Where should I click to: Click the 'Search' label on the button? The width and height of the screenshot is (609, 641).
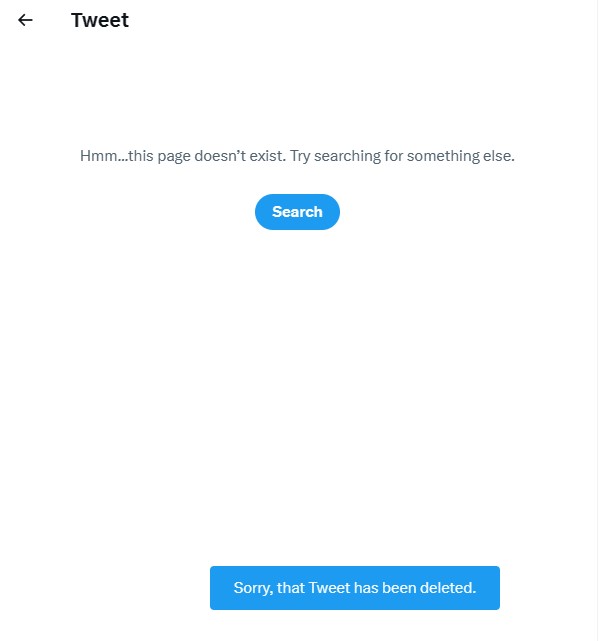point(297,212)
